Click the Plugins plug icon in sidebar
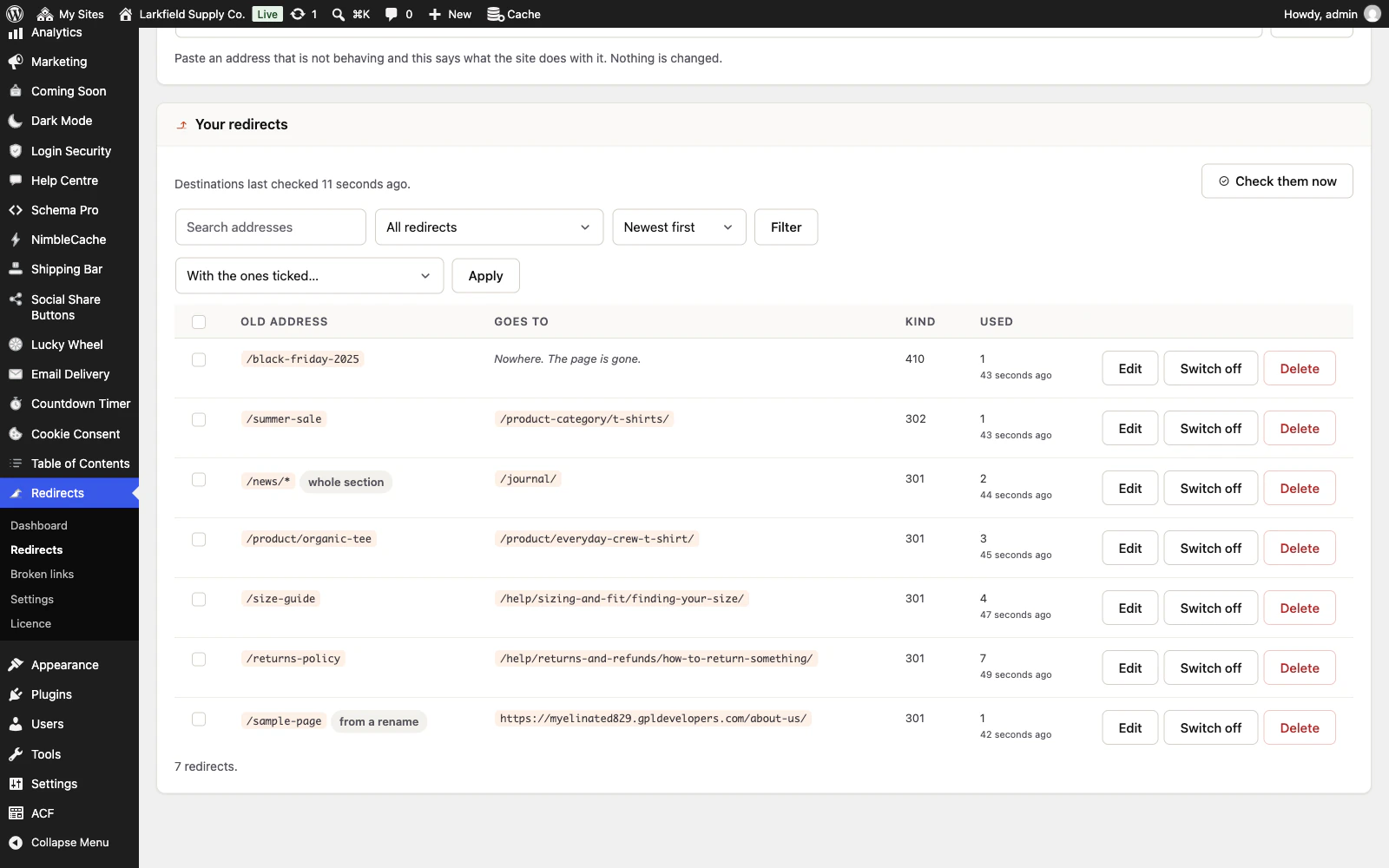This screenshot has width=1389, height=868. [16, 694]
